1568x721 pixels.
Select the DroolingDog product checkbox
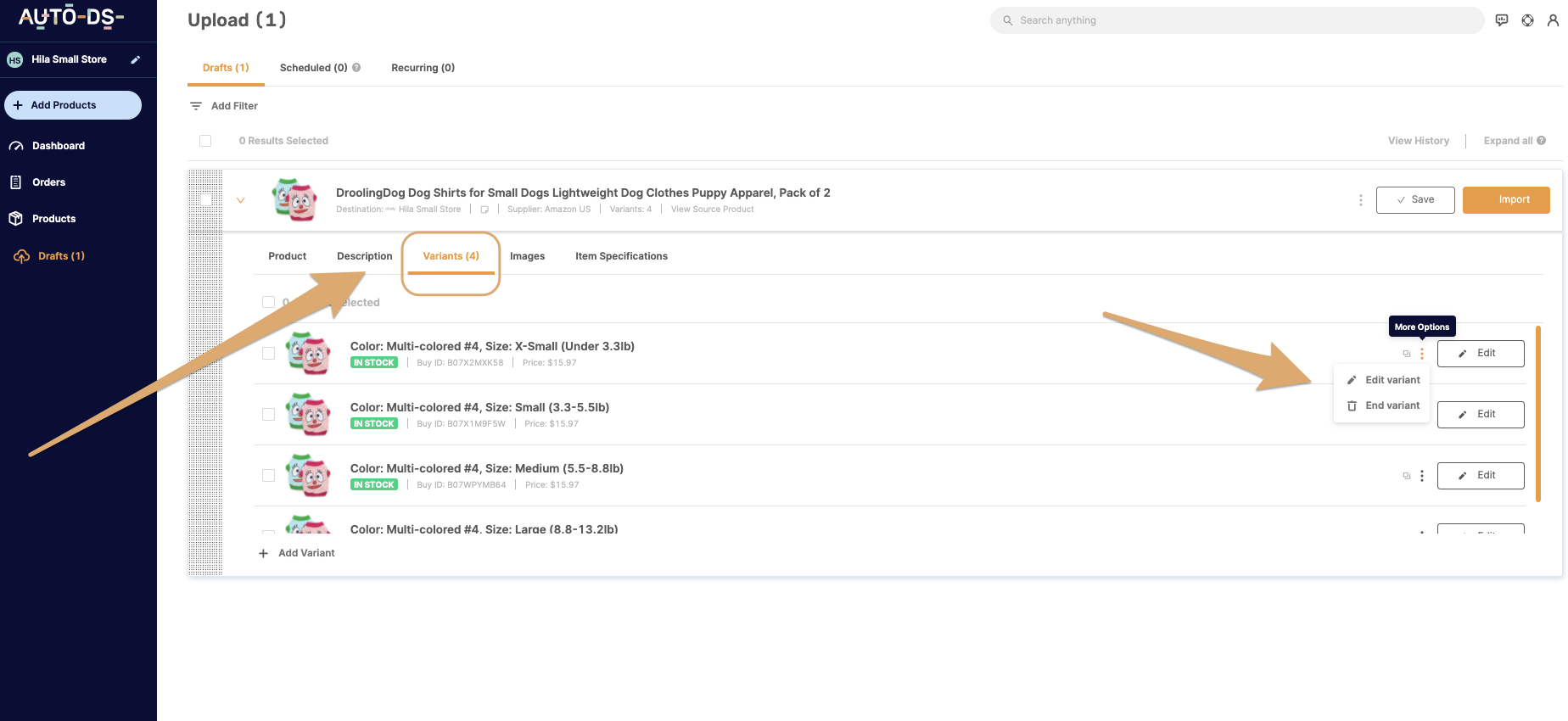205,200
